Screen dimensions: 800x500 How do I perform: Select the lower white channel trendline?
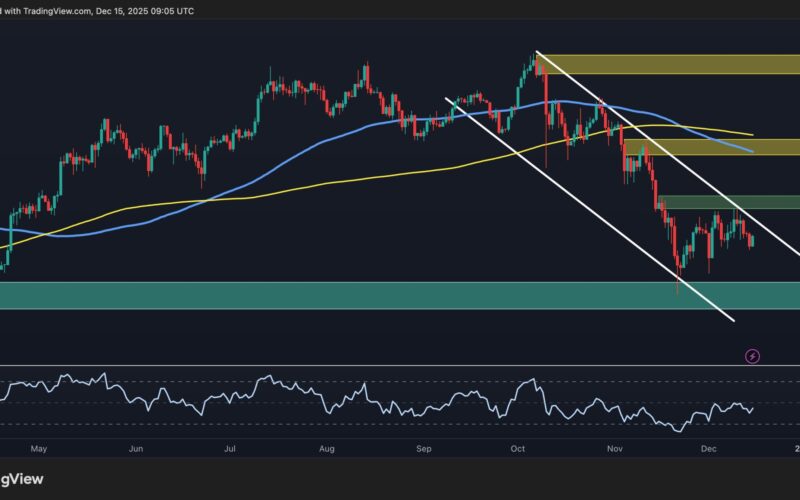590,209
